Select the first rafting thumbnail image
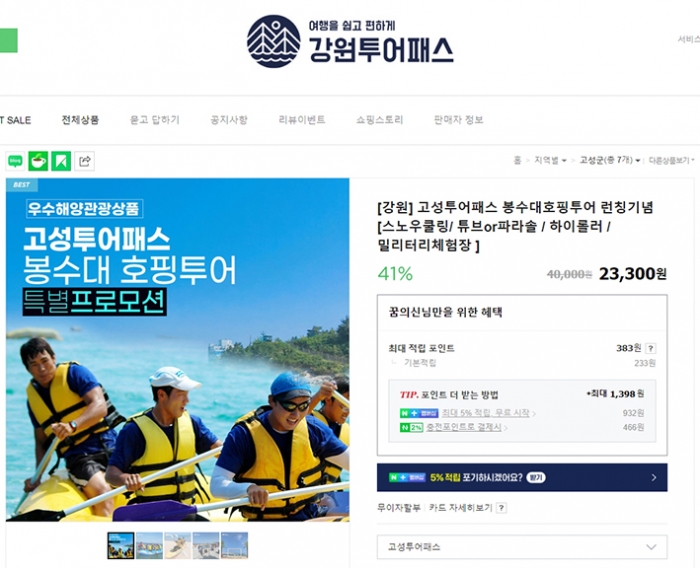This screenshot has height=568, width=700. [121, 545]
